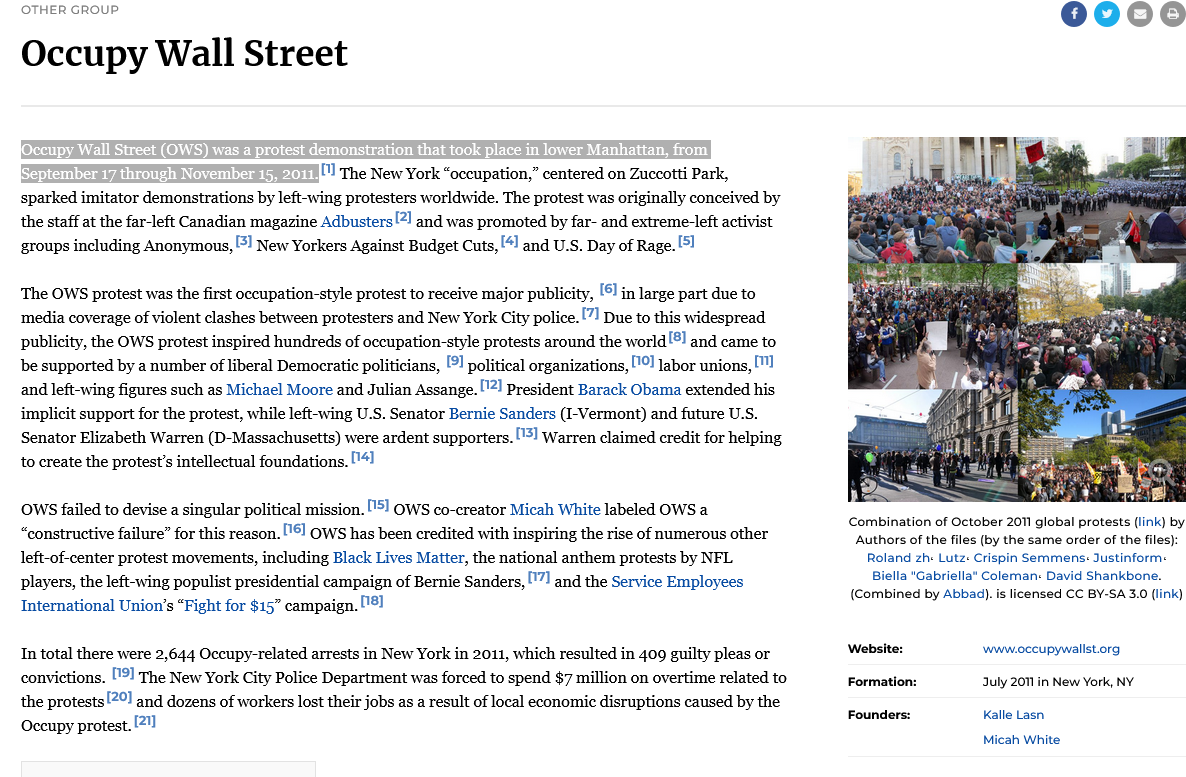
Task: Jump to footnote reference [18]
Action: pyautogui.click(x=372, y=601)
